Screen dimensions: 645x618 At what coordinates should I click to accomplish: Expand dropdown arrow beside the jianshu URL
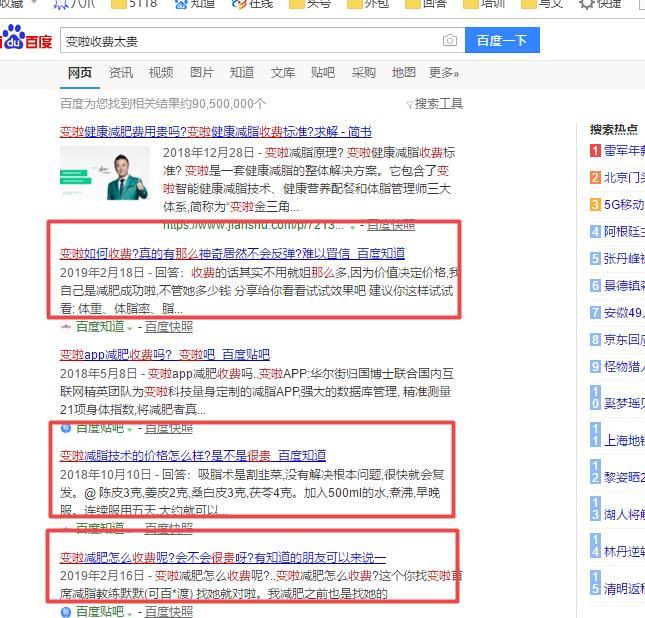click(353, 227)
